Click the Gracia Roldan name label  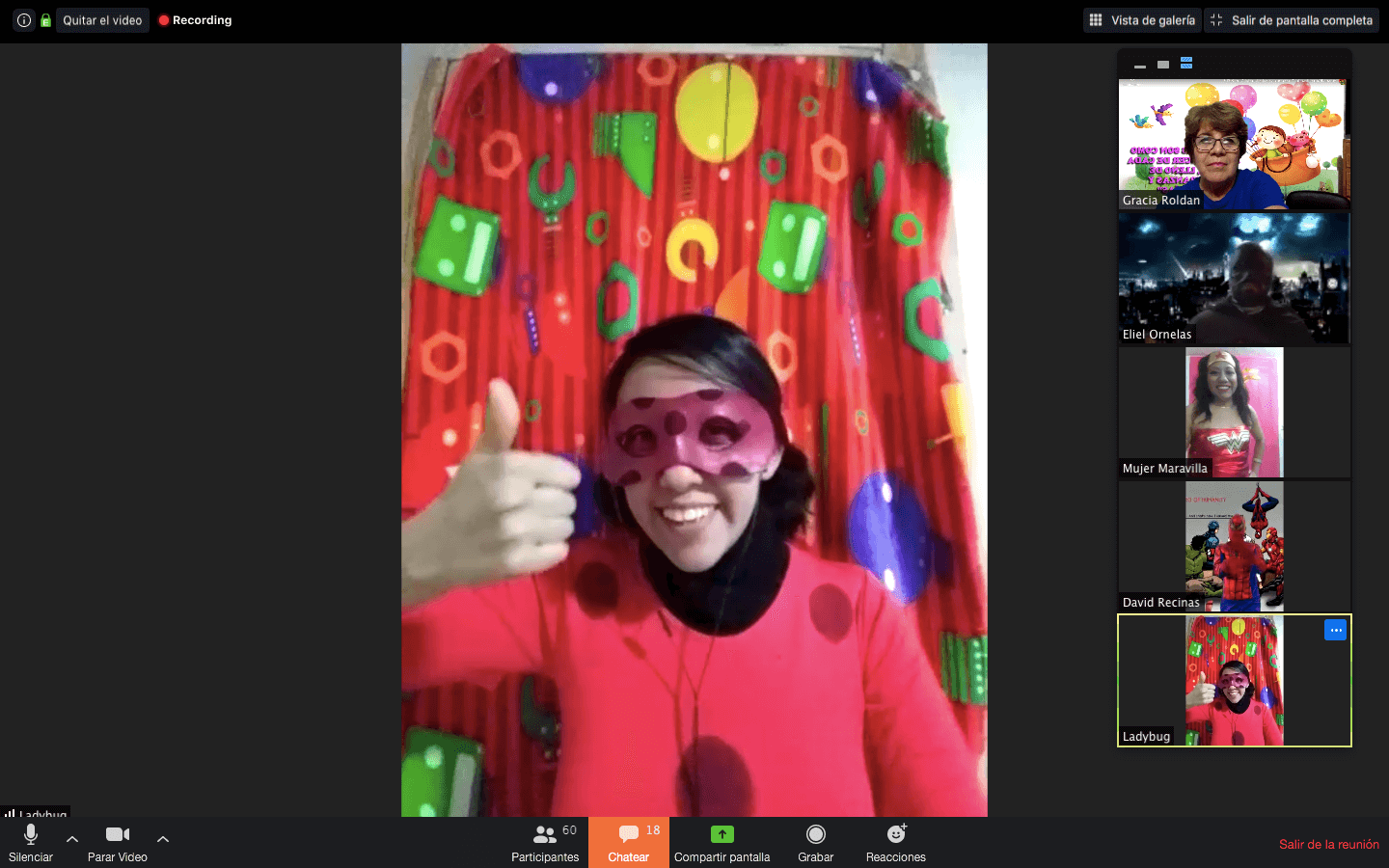1161,201
